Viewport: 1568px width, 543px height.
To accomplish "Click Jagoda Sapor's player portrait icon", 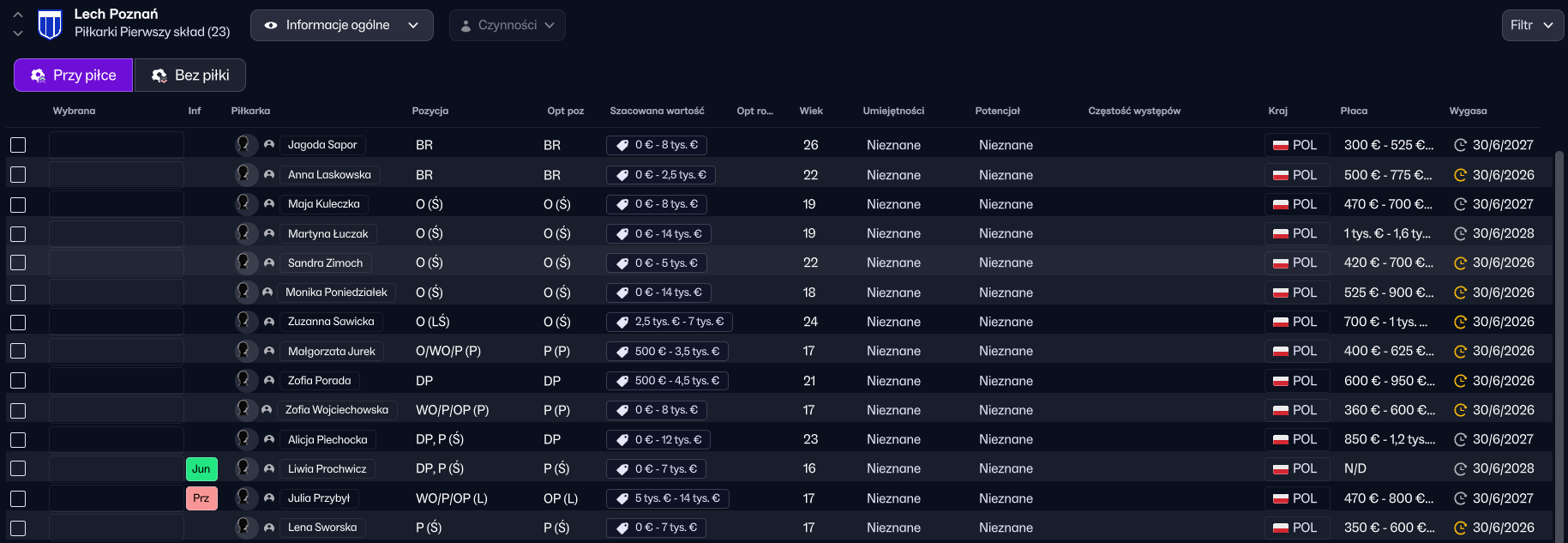I will (245, 145).
